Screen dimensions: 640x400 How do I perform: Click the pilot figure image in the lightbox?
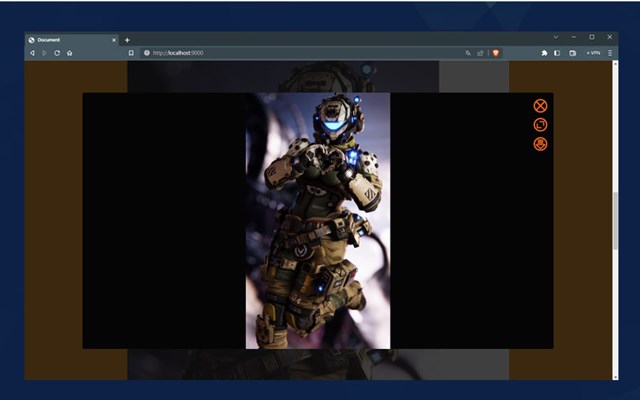pyautogui.click(x=318, y=221)
